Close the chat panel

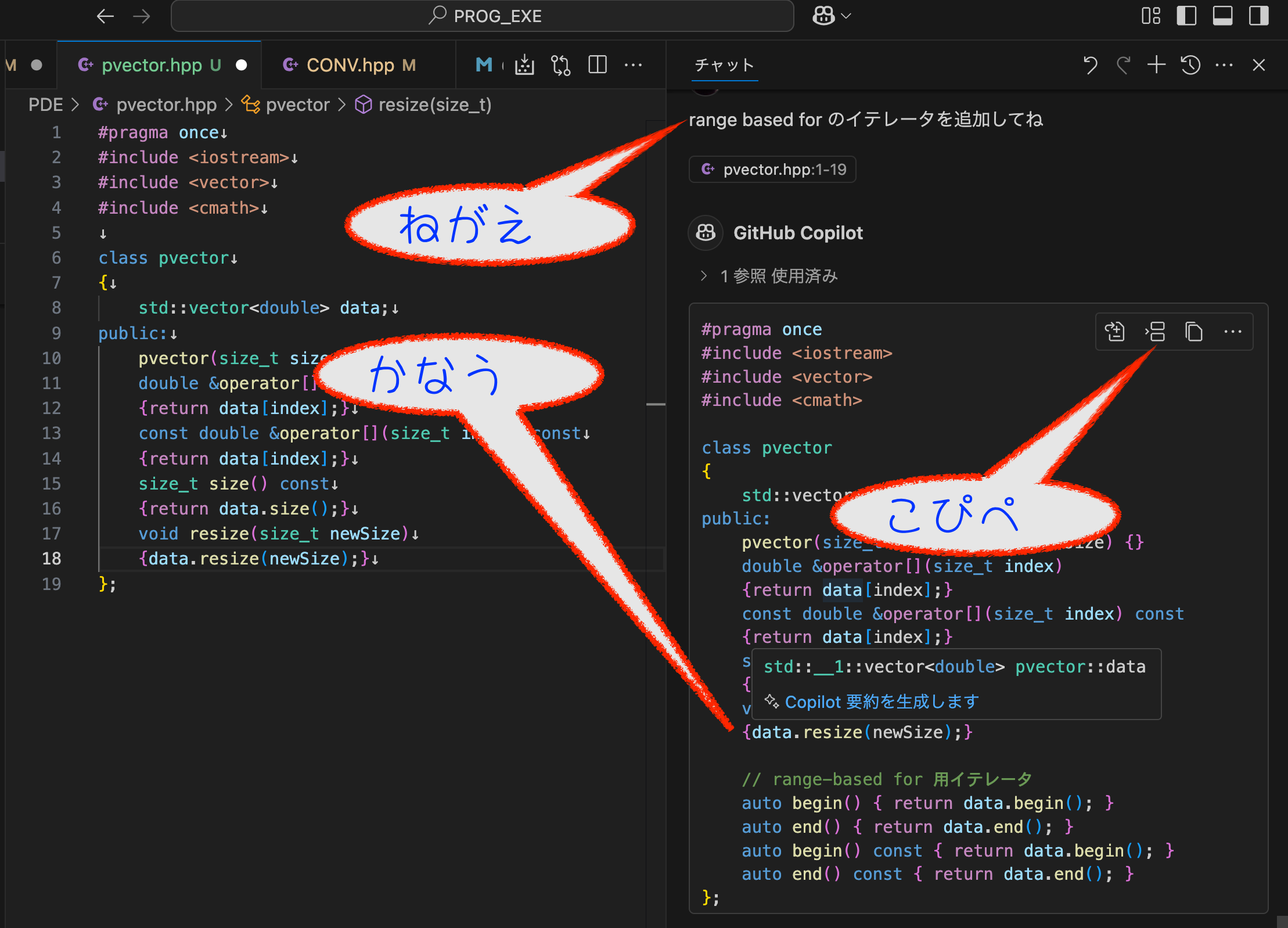[1258, 65]
